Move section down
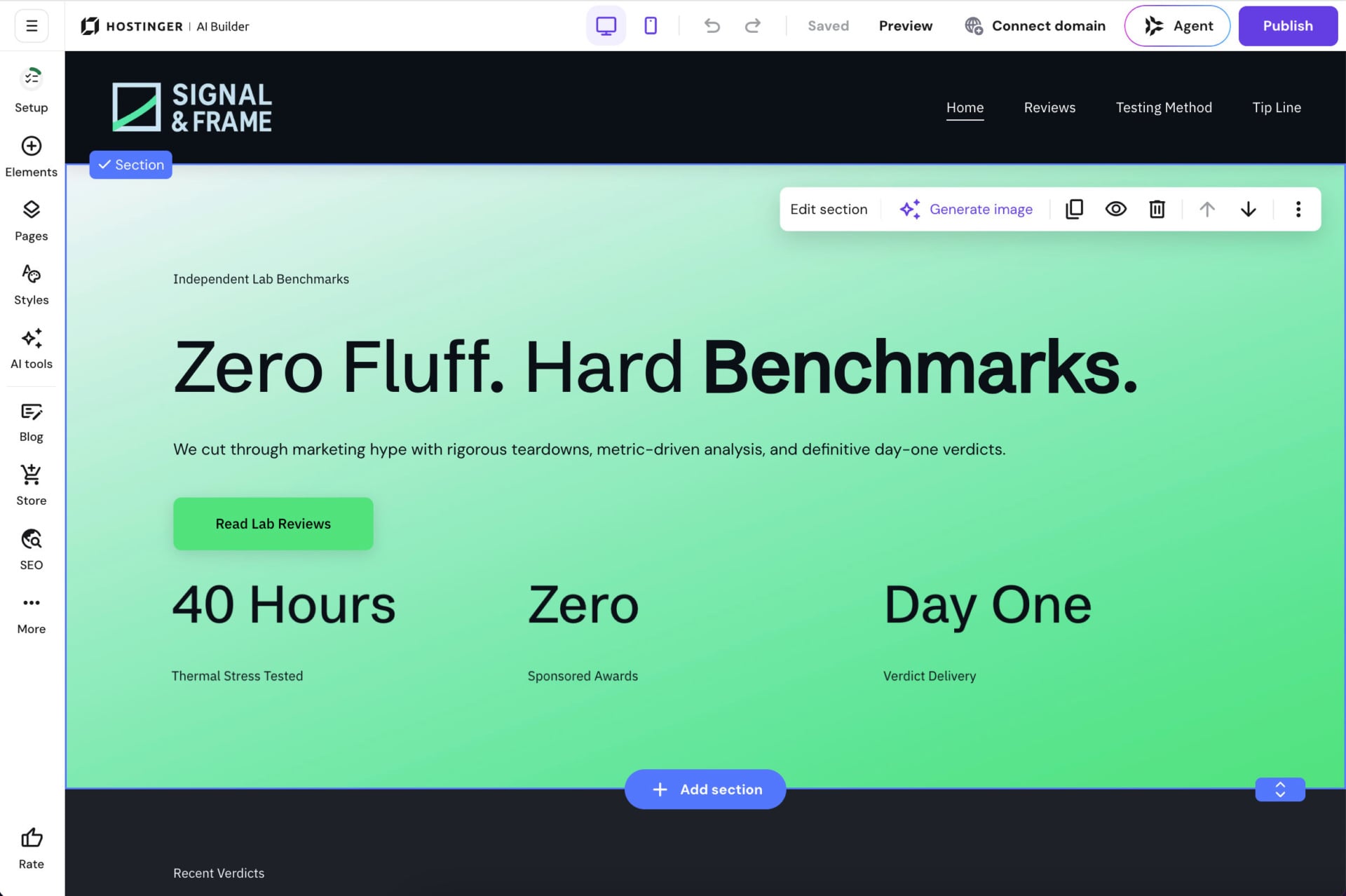This screenshot has width=1346, height=896. coord(1248,209)
